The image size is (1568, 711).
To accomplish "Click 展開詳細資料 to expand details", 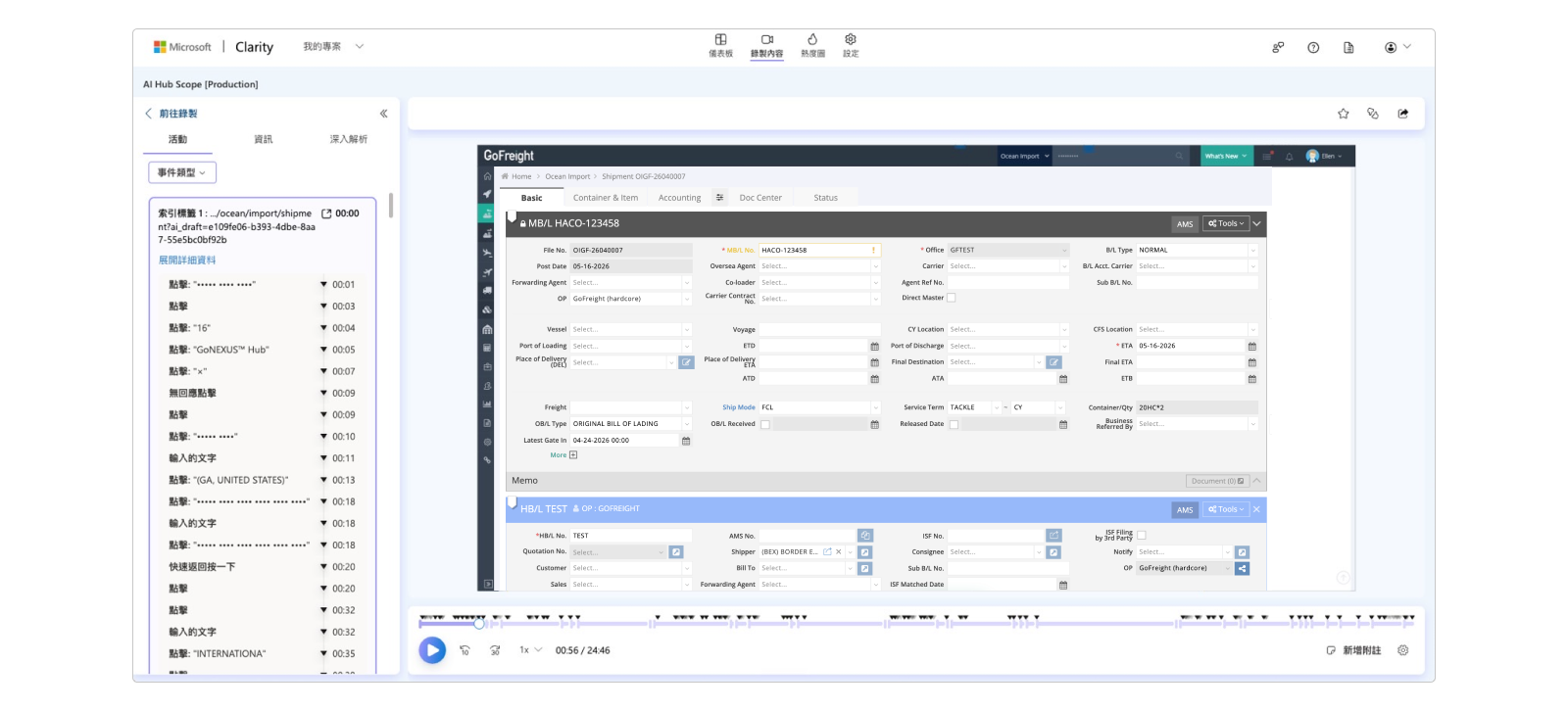I will 187,260.
